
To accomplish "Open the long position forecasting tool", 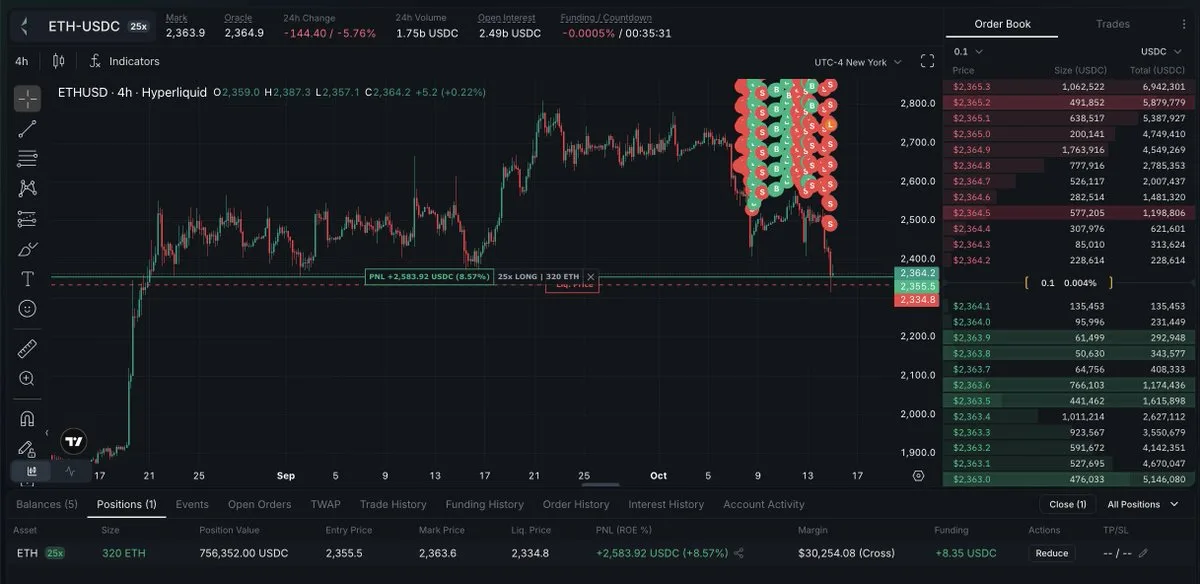I will click(27, 219).
